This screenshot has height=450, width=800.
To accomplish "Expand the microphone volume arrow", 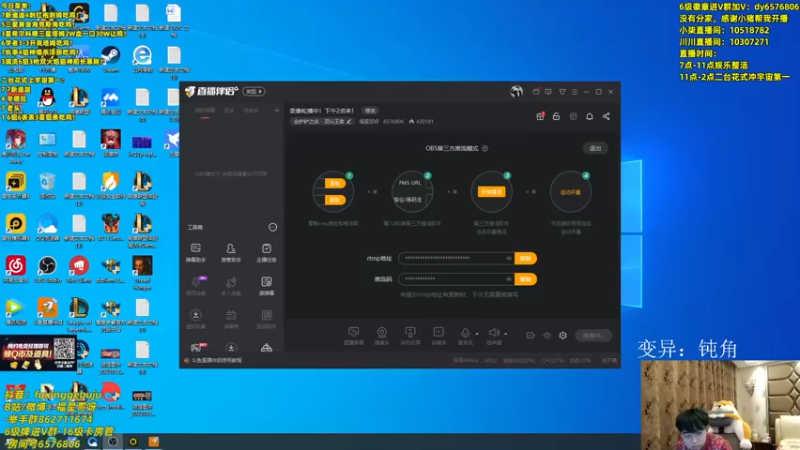I will pyautogui.click(x=477, y=334).
